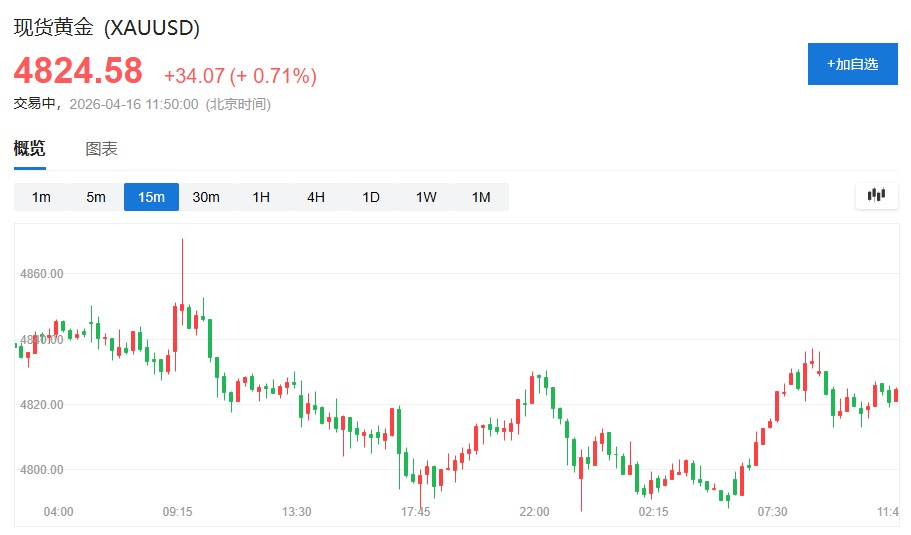
Task: Select the 5m timeframe
Action: (96, 197)
